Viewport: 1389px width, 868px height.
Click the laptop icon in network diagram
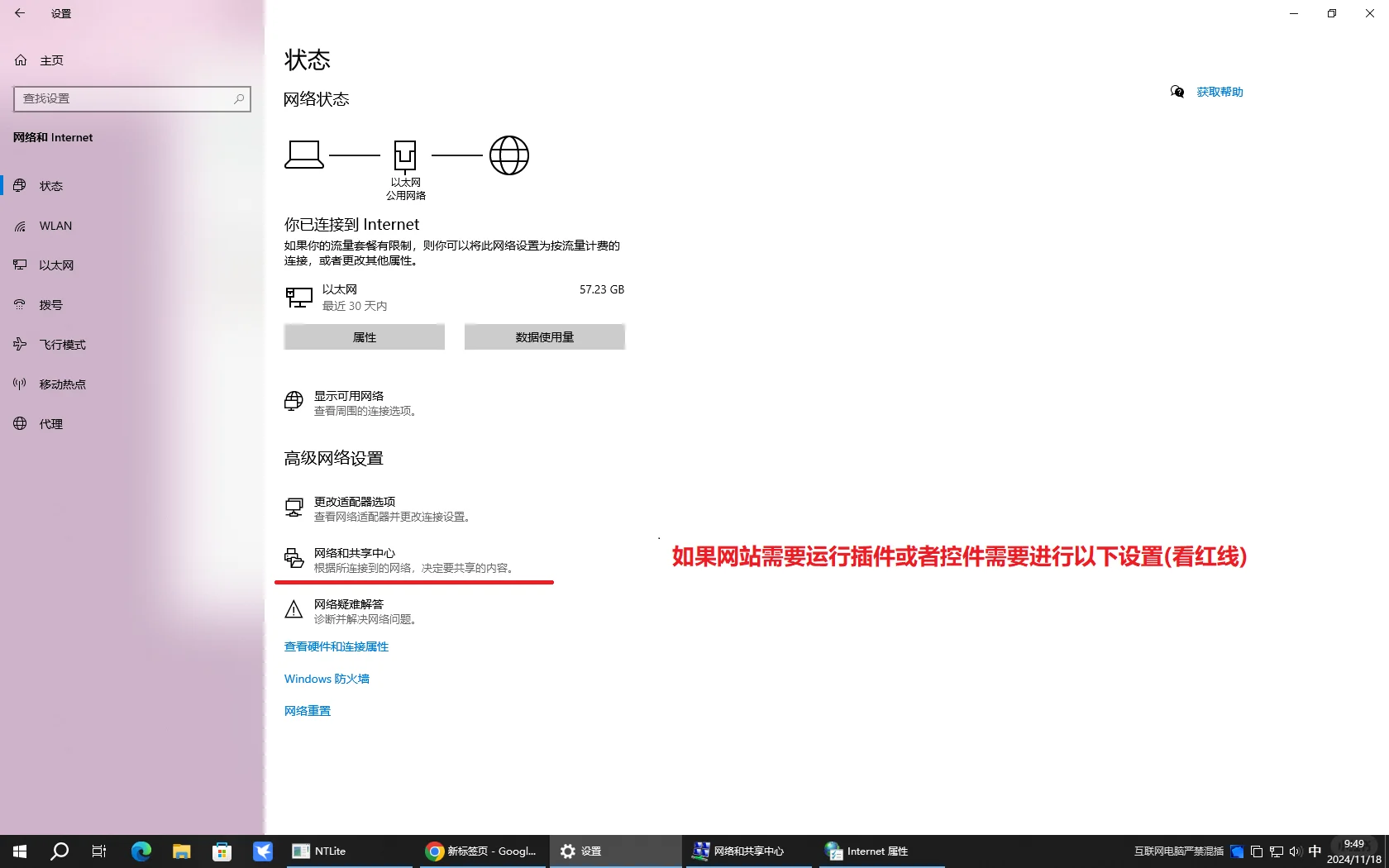(x=304, y=155)
